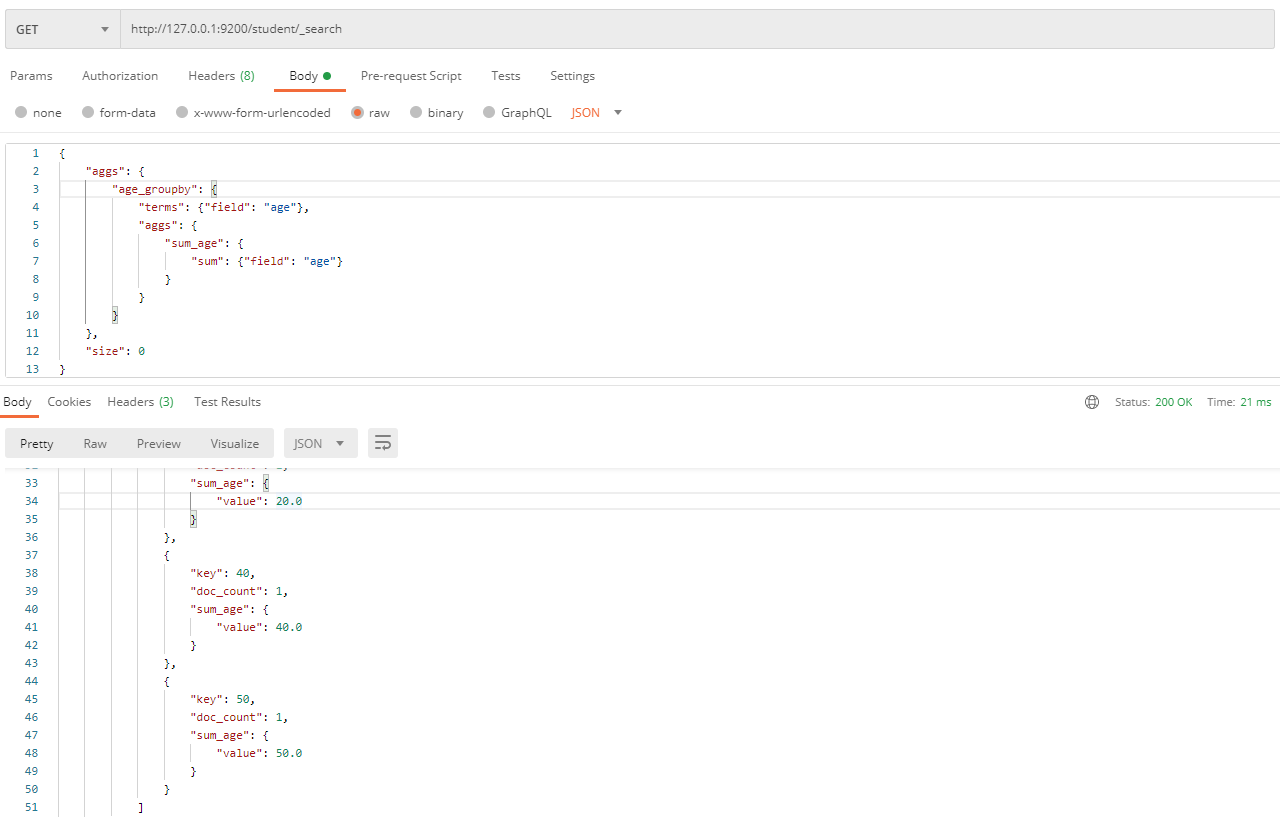Select the none body type
Screen dimensions: 1280x817
[x=38, y=113]
